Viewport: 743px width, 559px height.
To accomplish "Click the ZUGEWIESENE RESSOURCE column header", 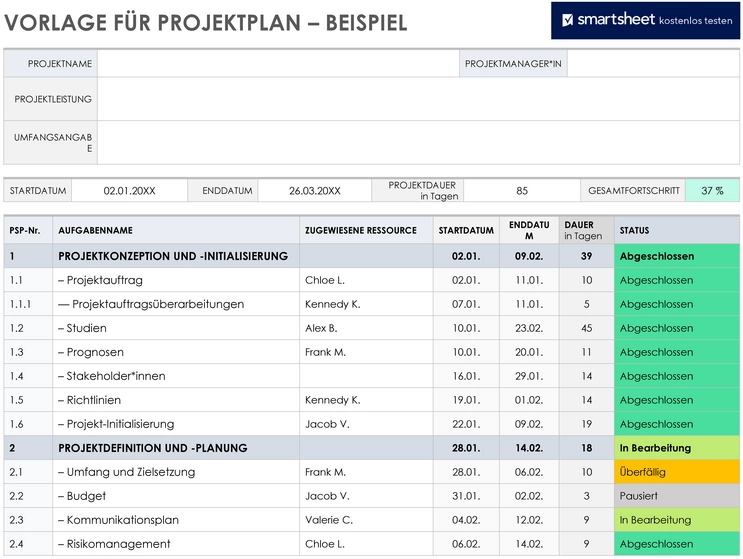I will [x=366, y=230].
